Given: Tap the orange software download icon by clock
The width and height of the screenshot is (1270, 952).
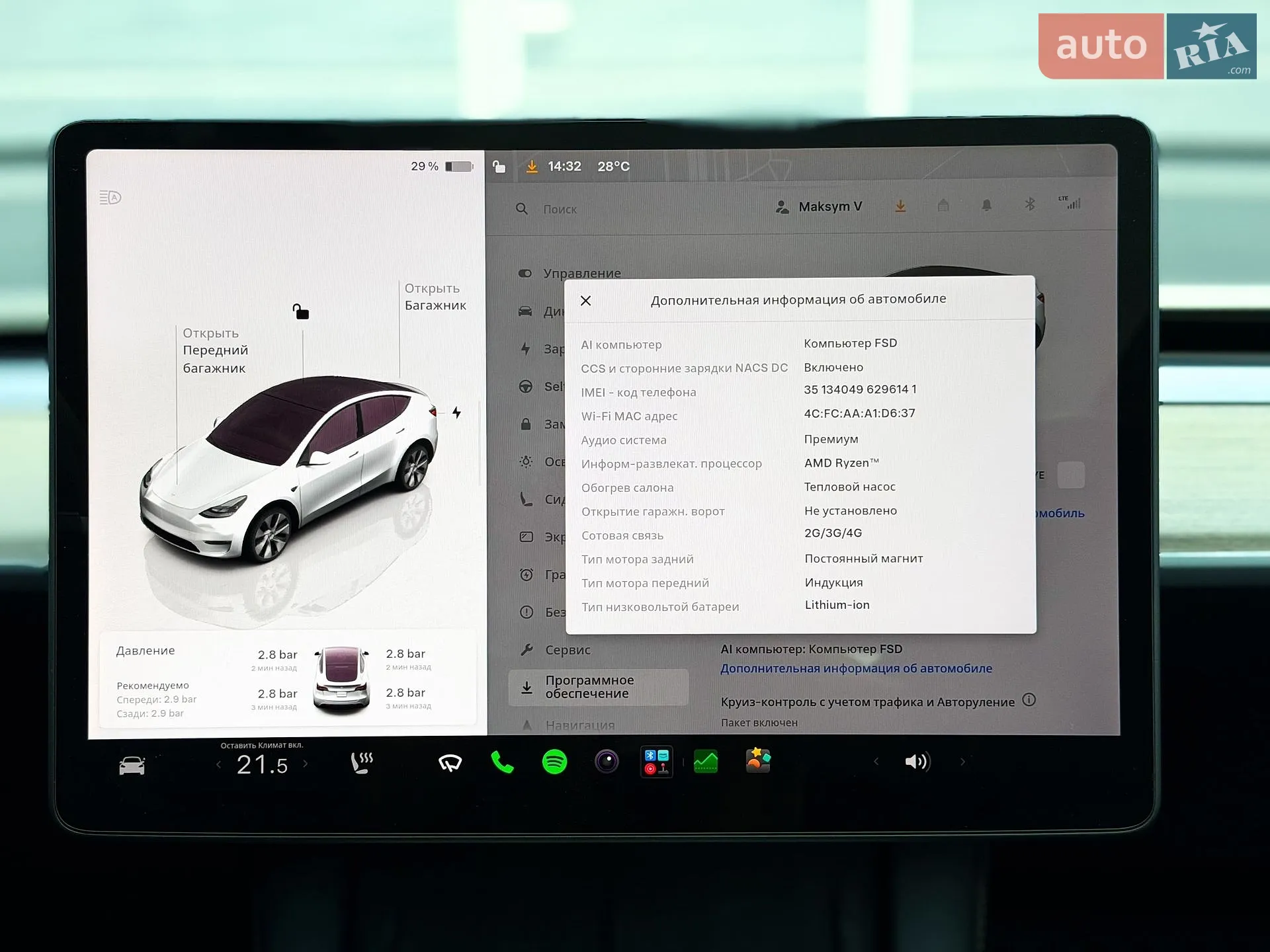Looking at the screenshot, I should (x=531, y=167).
